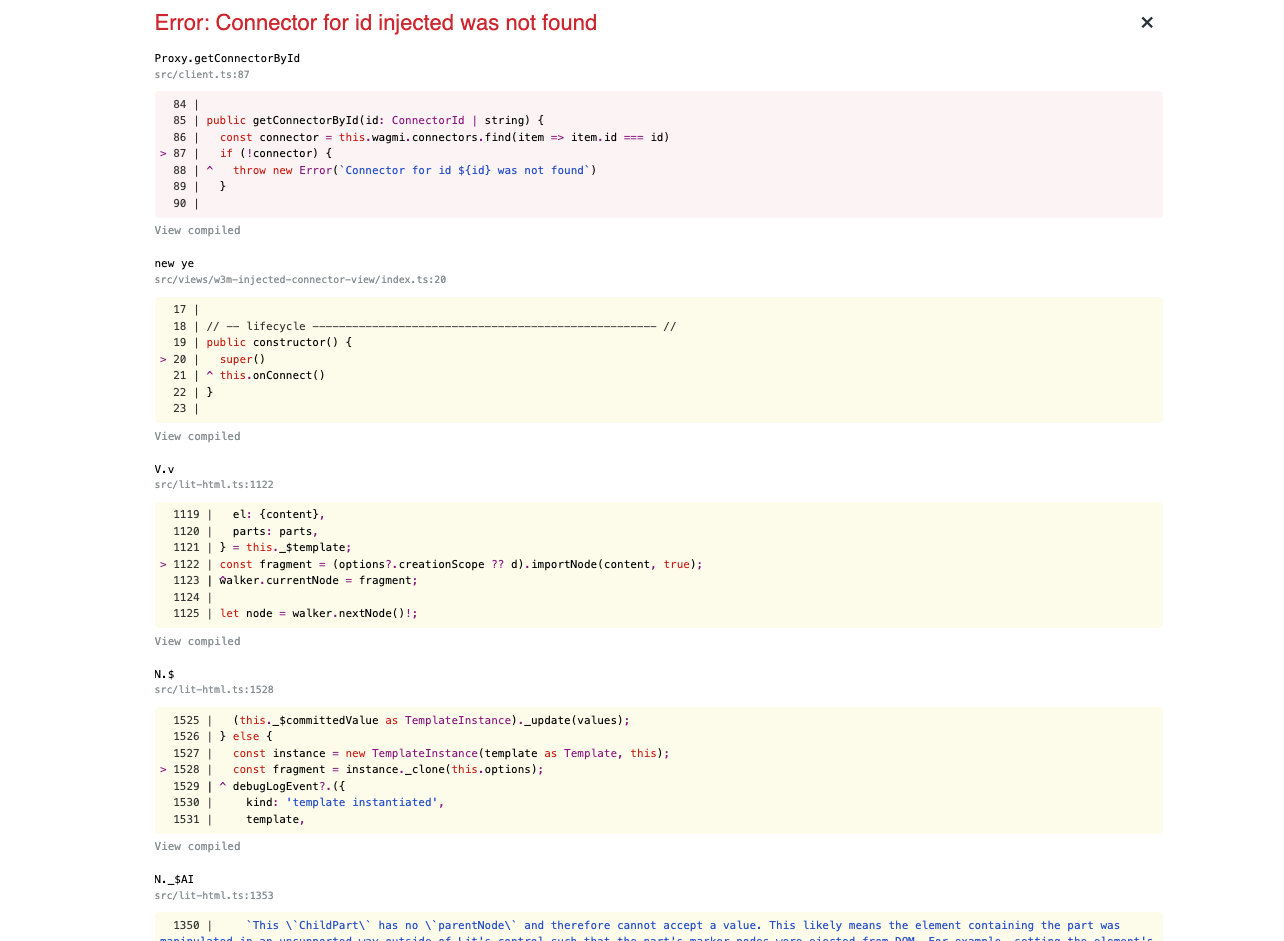Open the src/lit-html.ts:1353 source link

click(x=213, y=895)
